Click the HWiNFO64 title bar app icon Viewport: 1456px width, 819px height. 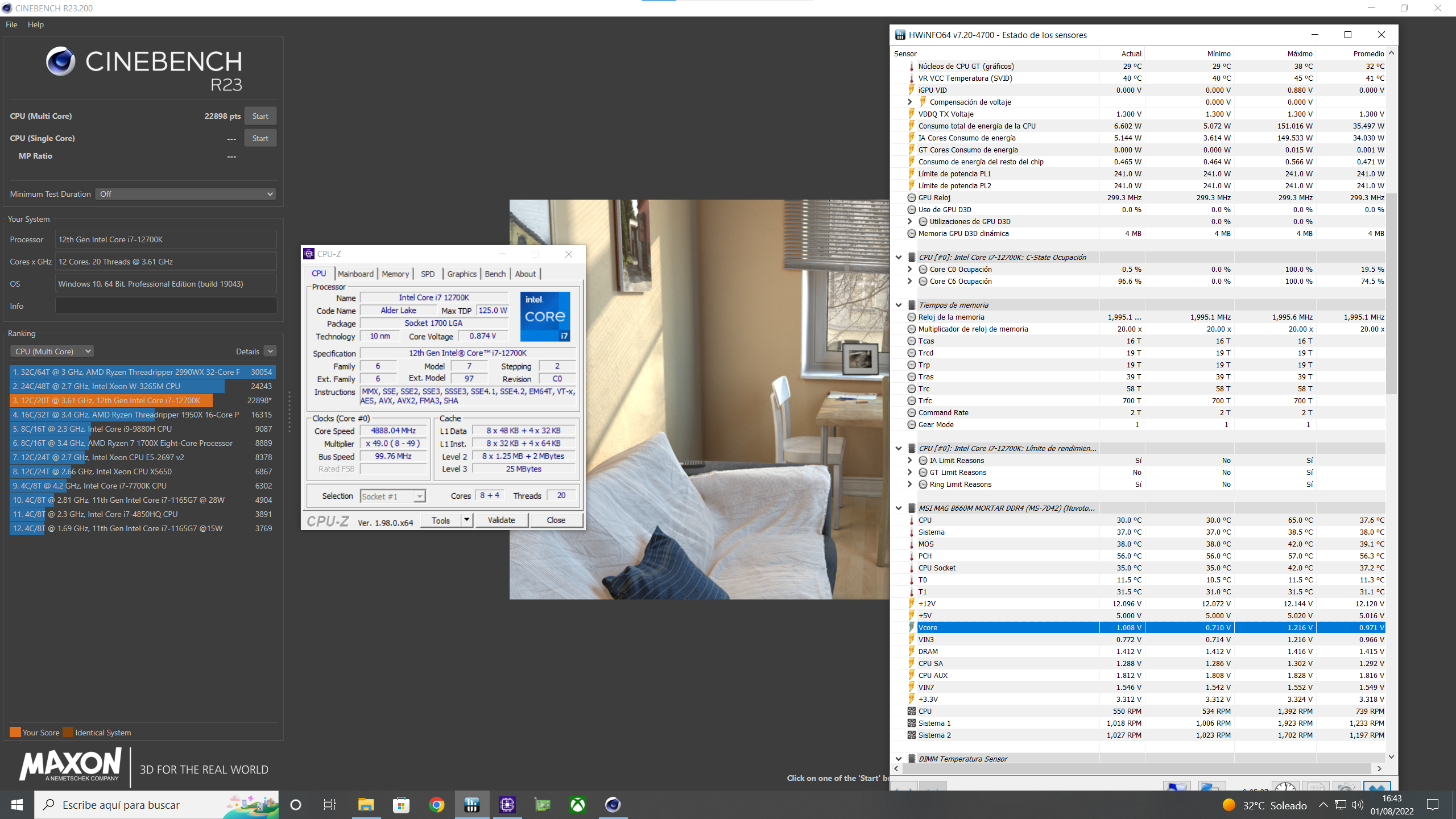[x=900, y=35]
